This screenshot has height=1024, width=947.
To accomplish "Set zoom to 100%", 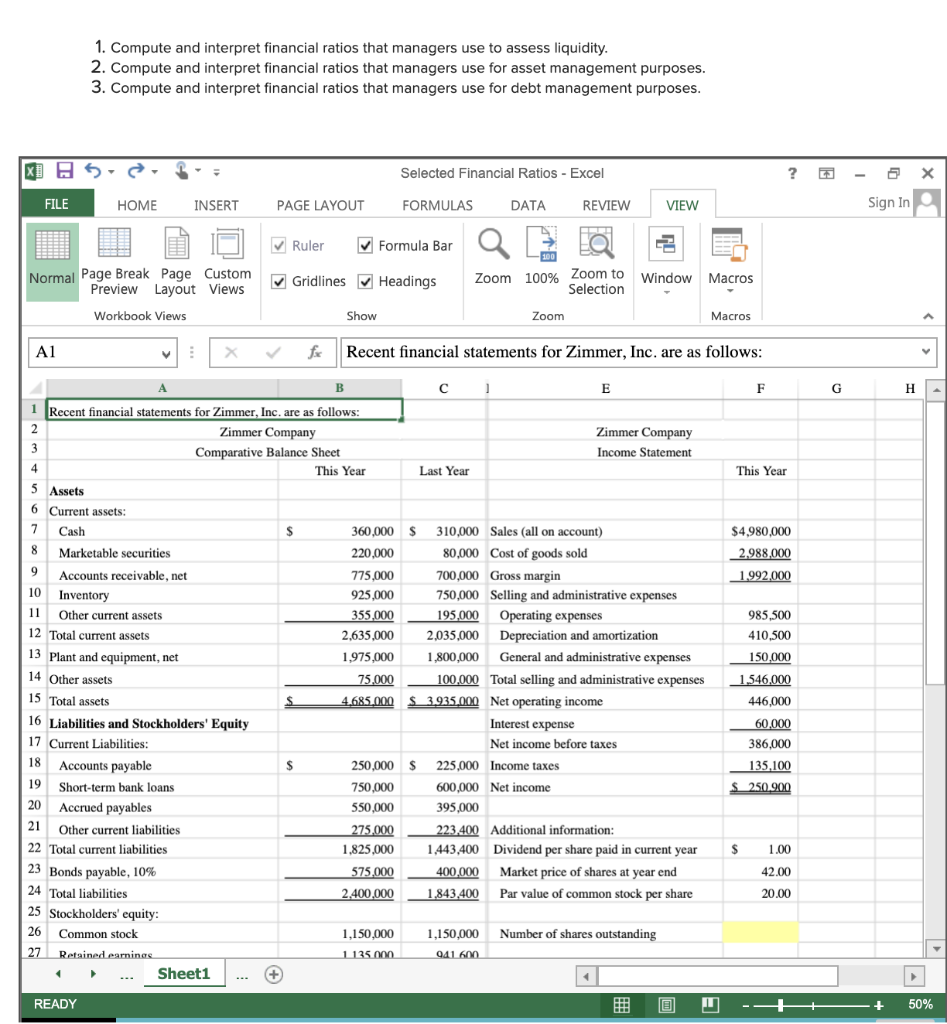I will click(541, 256).
